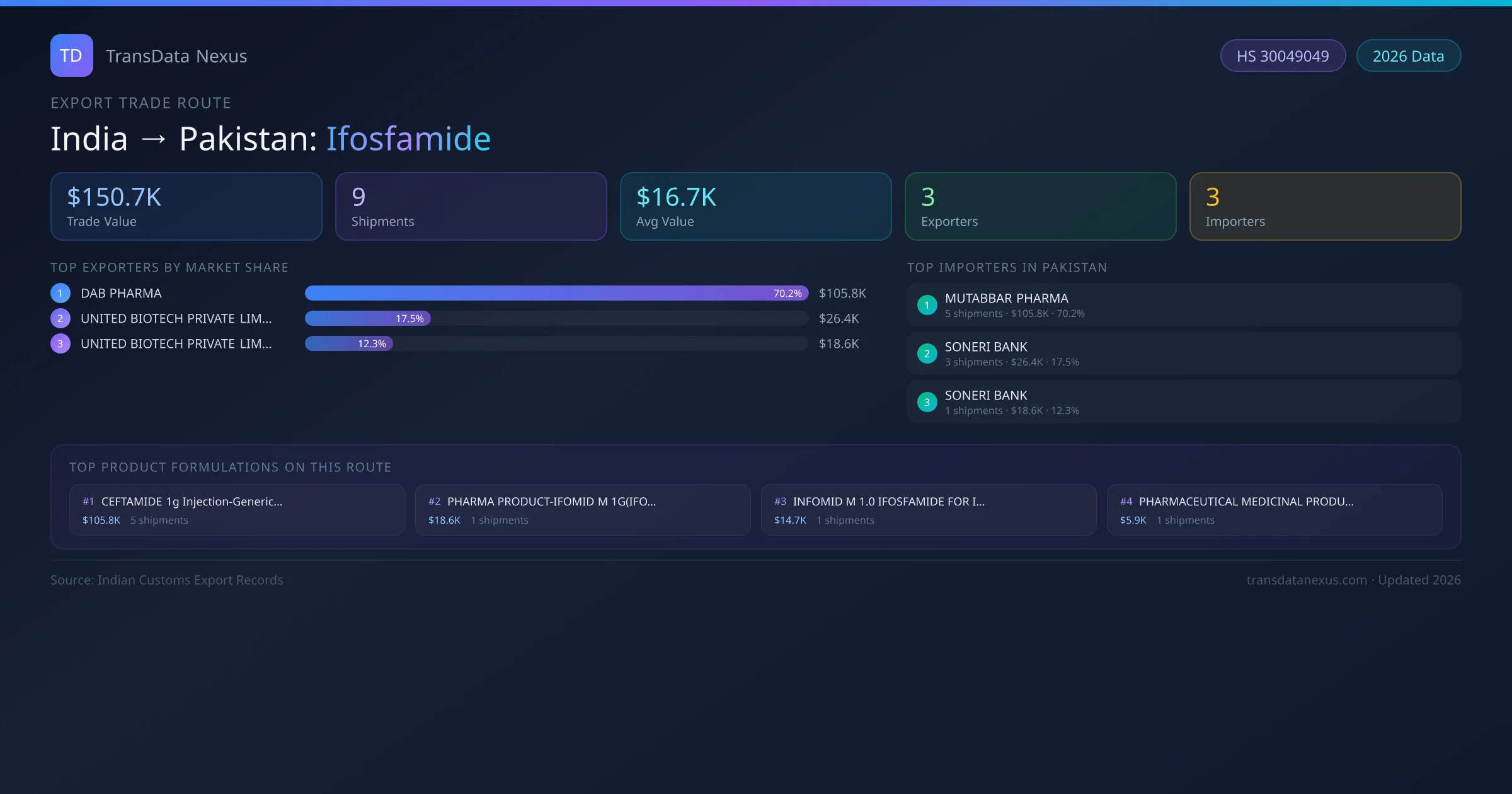This screenshot has width=1512, height=794.
Task: Open the 3 Exporters stat card
Action: tap(1040, 207)
